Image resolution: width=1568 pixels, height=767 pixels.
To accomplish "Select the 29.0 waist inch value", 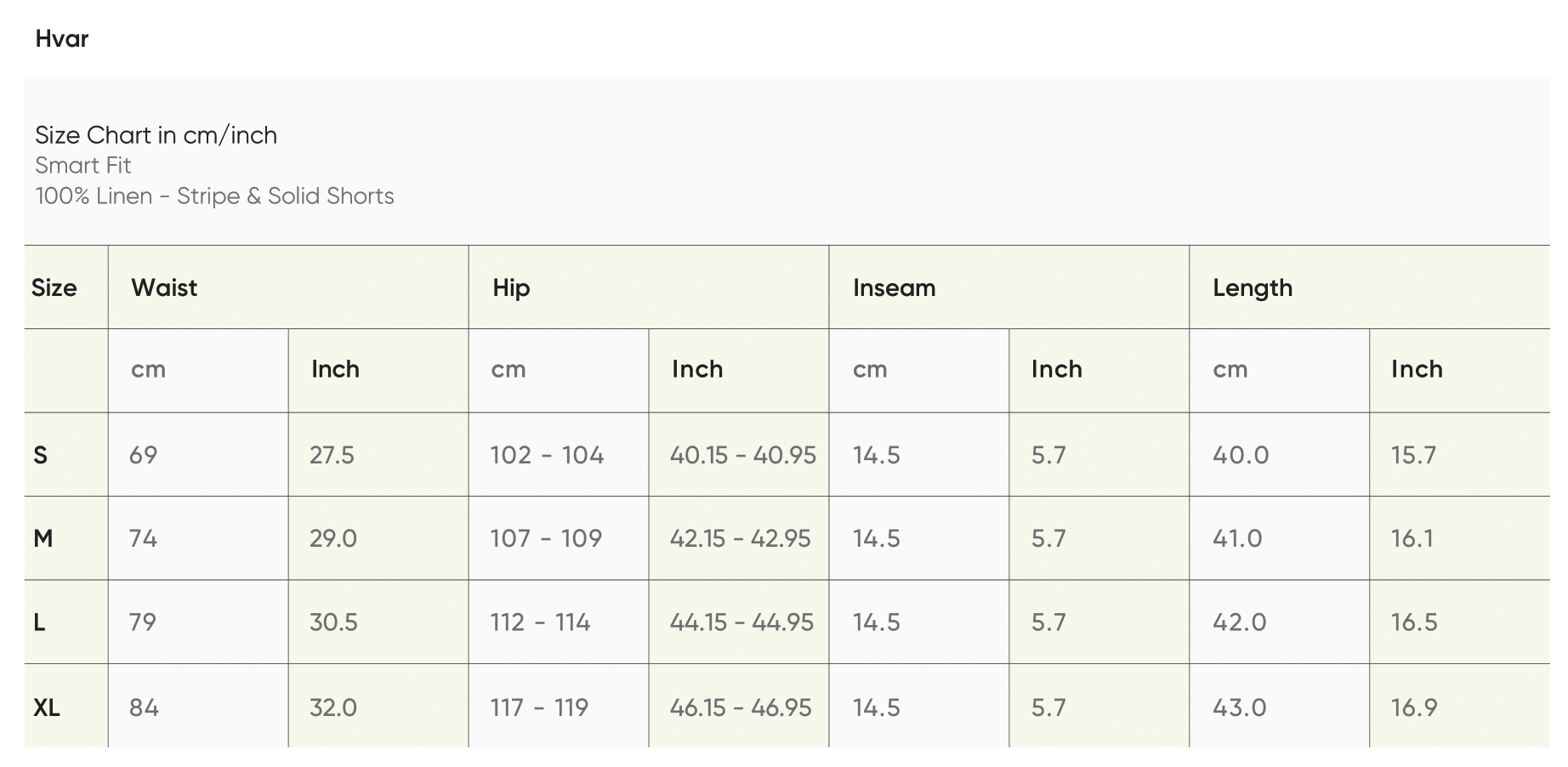I will pyautogui.click(x=333, y=539).
